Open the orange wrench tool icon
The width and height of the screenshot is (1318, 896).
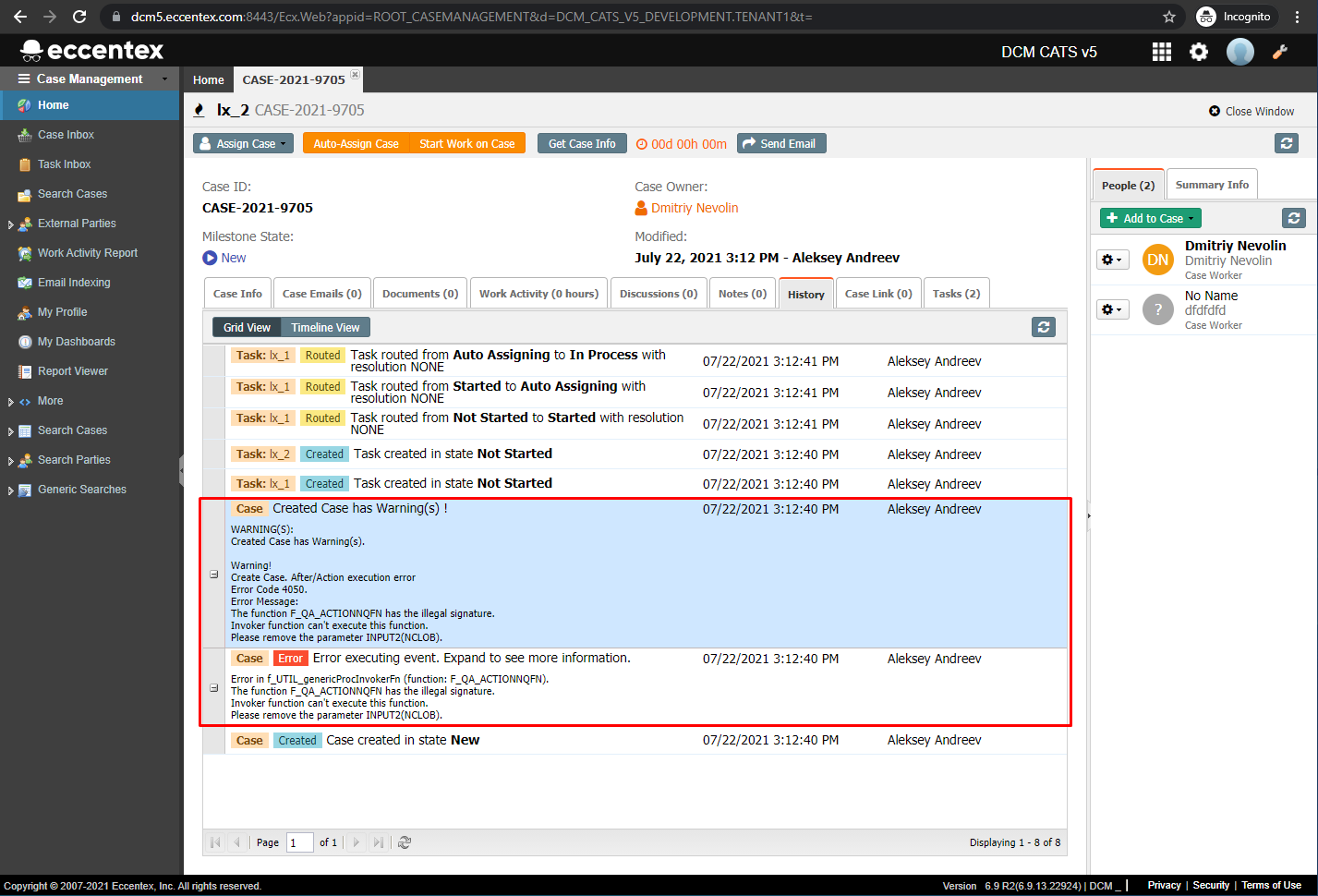1280,52
